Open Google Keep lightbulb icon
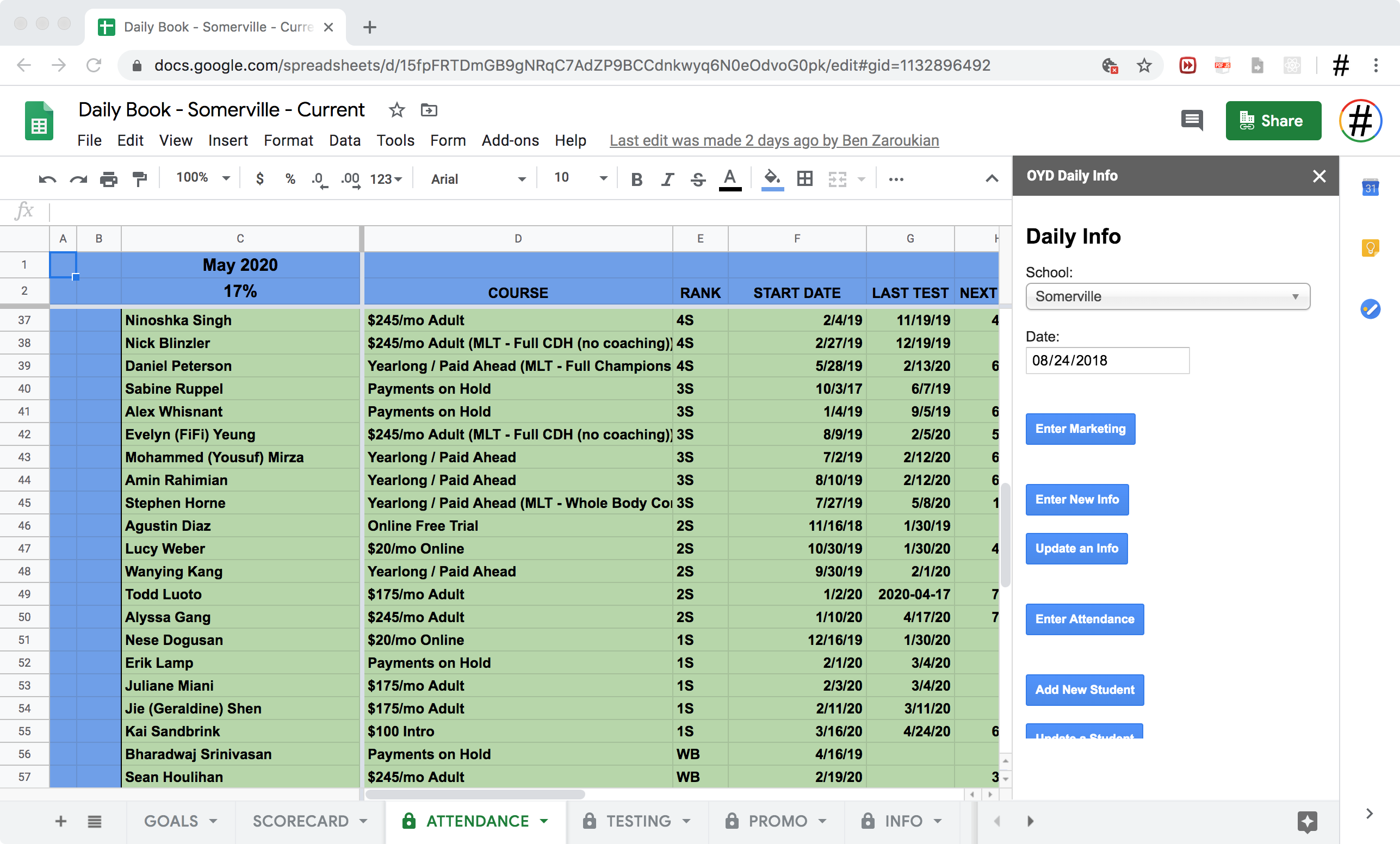The height and width of the screenshot is (844, 1400). [x=1371, y=248]
